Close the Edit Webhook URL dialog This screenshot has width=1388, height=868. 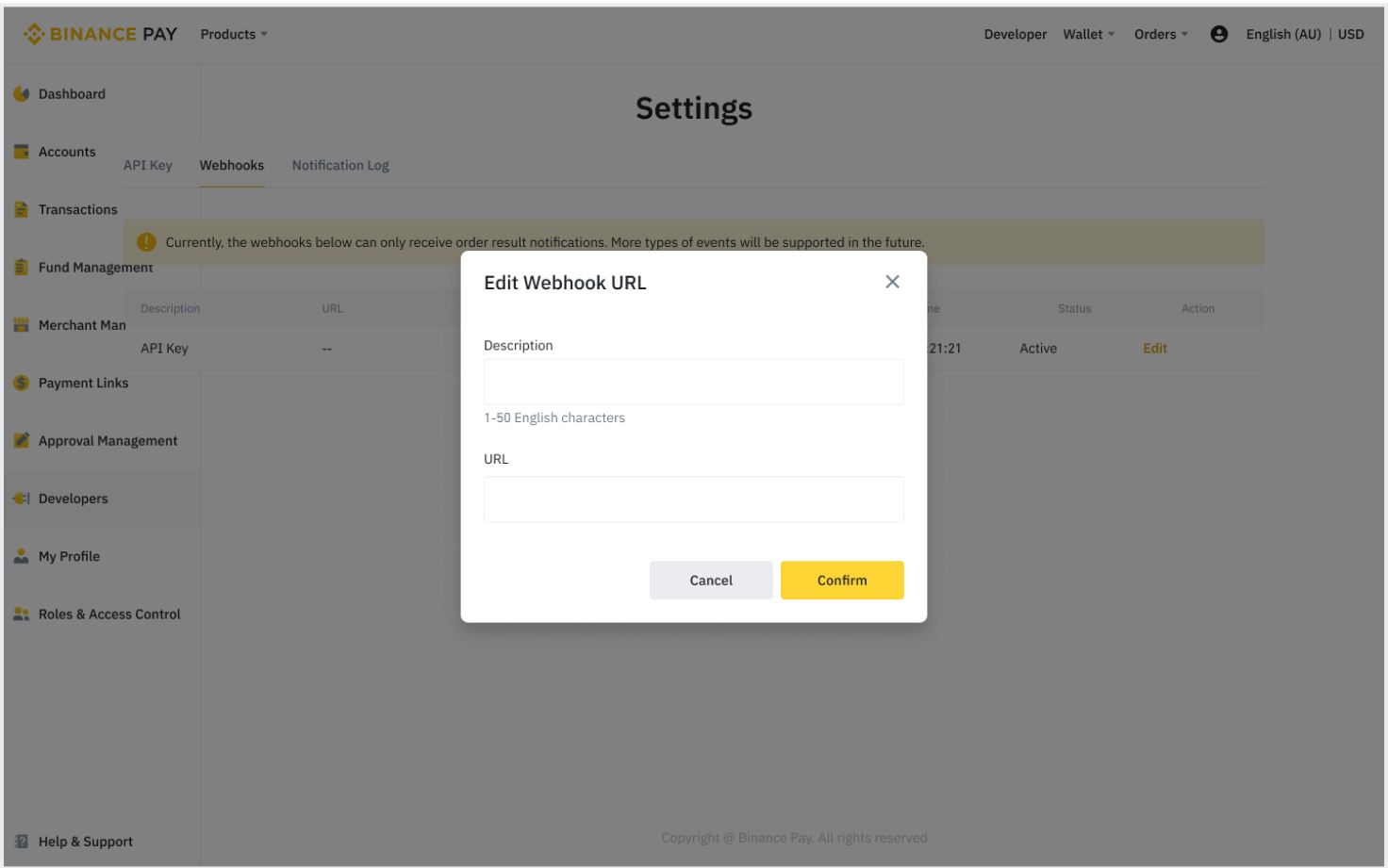click(x=892, y=282)
